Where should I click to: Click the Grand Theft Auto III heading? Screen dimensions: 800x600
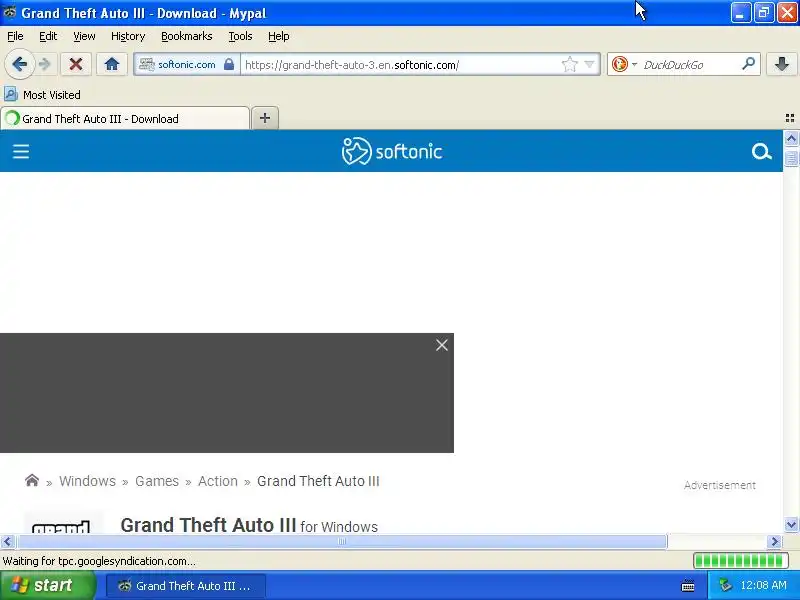208,524
